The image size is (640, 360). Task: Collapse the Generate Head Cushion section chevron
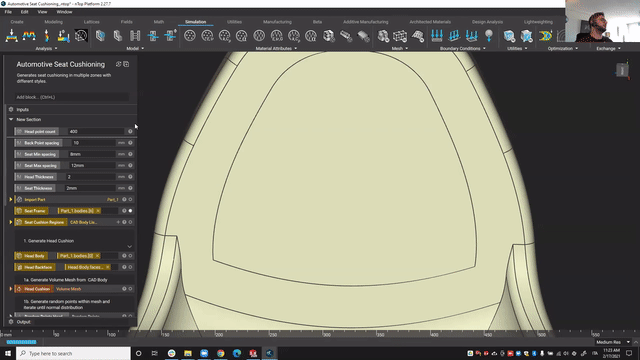[129, 247]
